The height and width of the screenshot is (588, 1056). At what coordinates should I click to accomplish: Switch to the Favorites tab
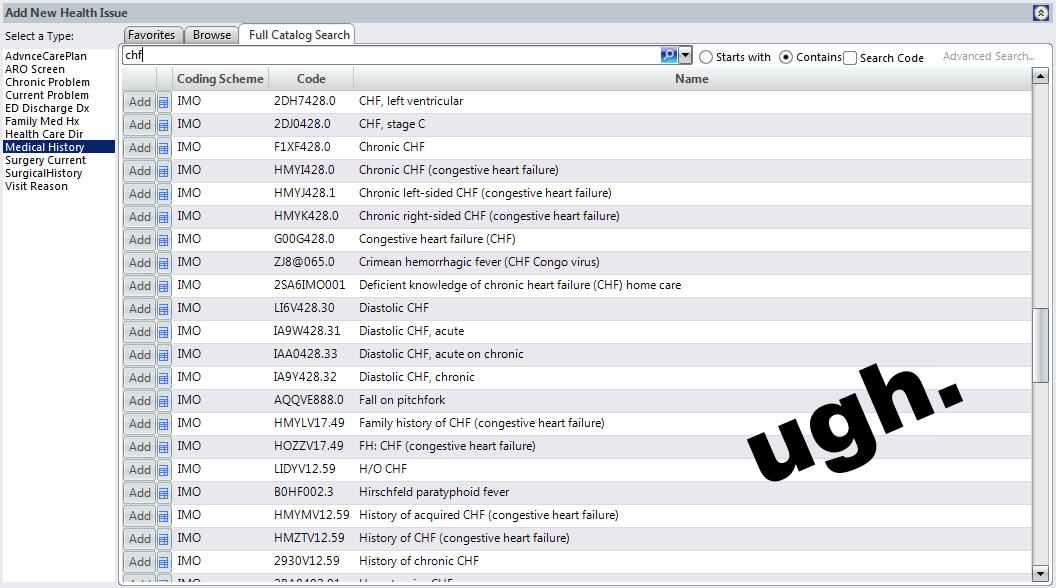click(152, 34)
